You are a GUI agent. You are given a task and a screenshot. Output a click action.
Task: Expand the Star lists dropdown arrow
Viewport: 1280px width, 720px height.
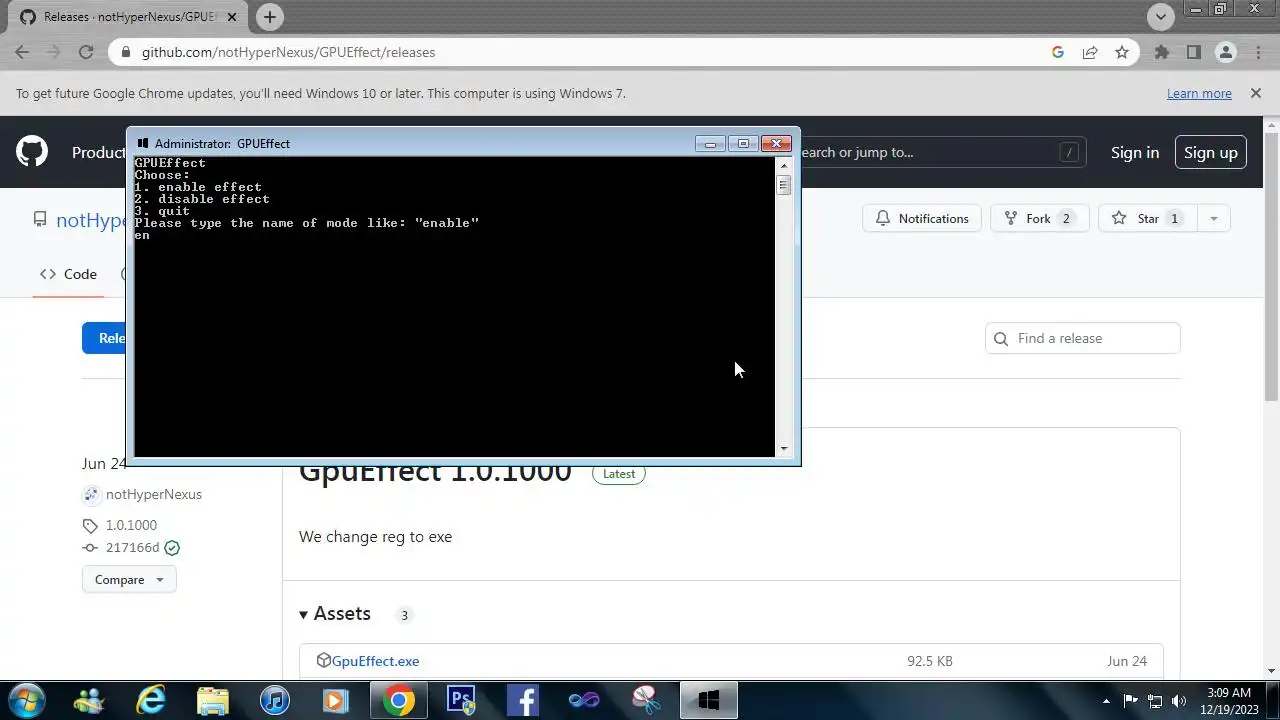(1213, 218)
